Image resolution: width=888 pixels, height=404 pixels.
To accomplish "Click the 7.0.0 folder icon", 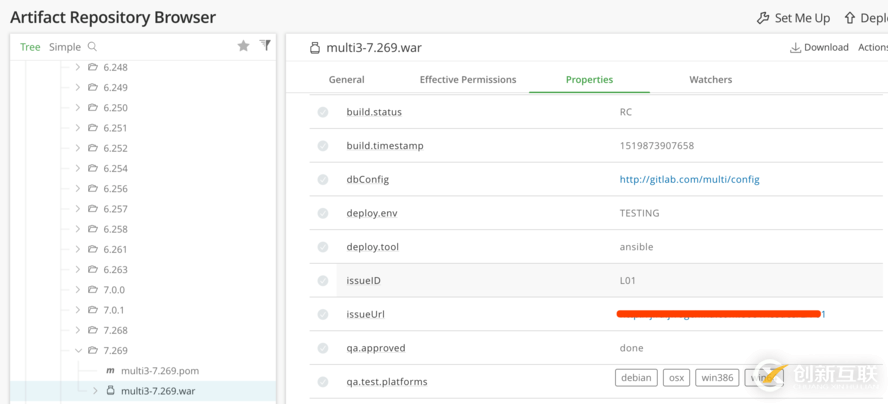I will [93, 290].
